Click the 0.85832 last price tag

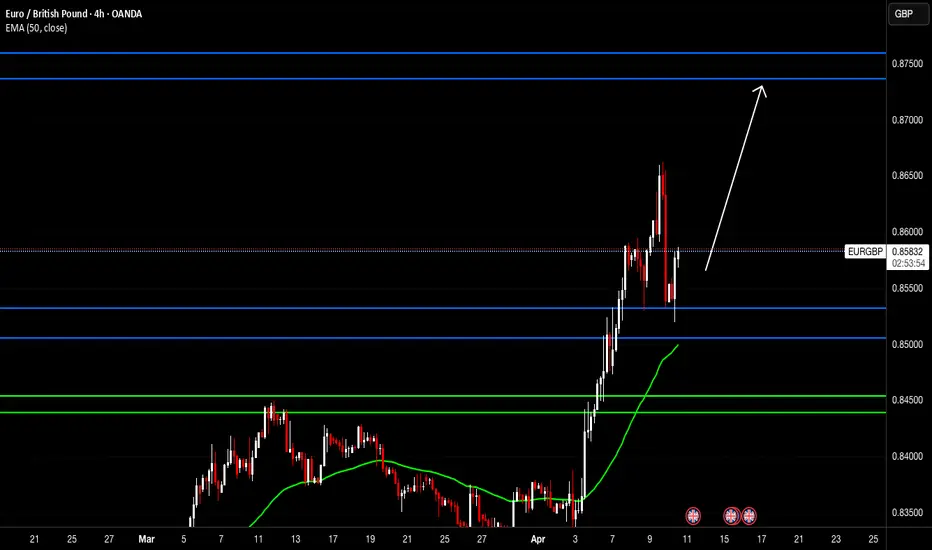tap(908, 252)
